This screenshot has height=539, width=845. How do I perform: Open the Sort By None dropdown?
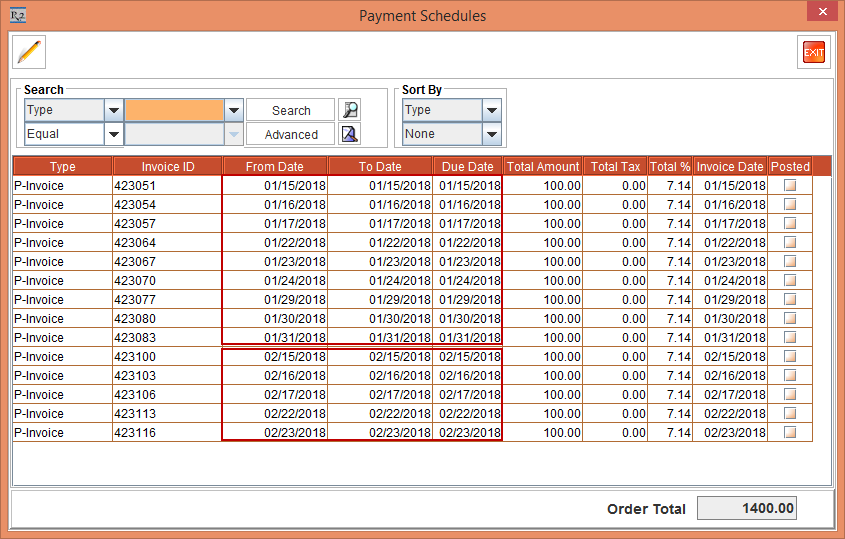pyautogui.click(x=491, y=134)
